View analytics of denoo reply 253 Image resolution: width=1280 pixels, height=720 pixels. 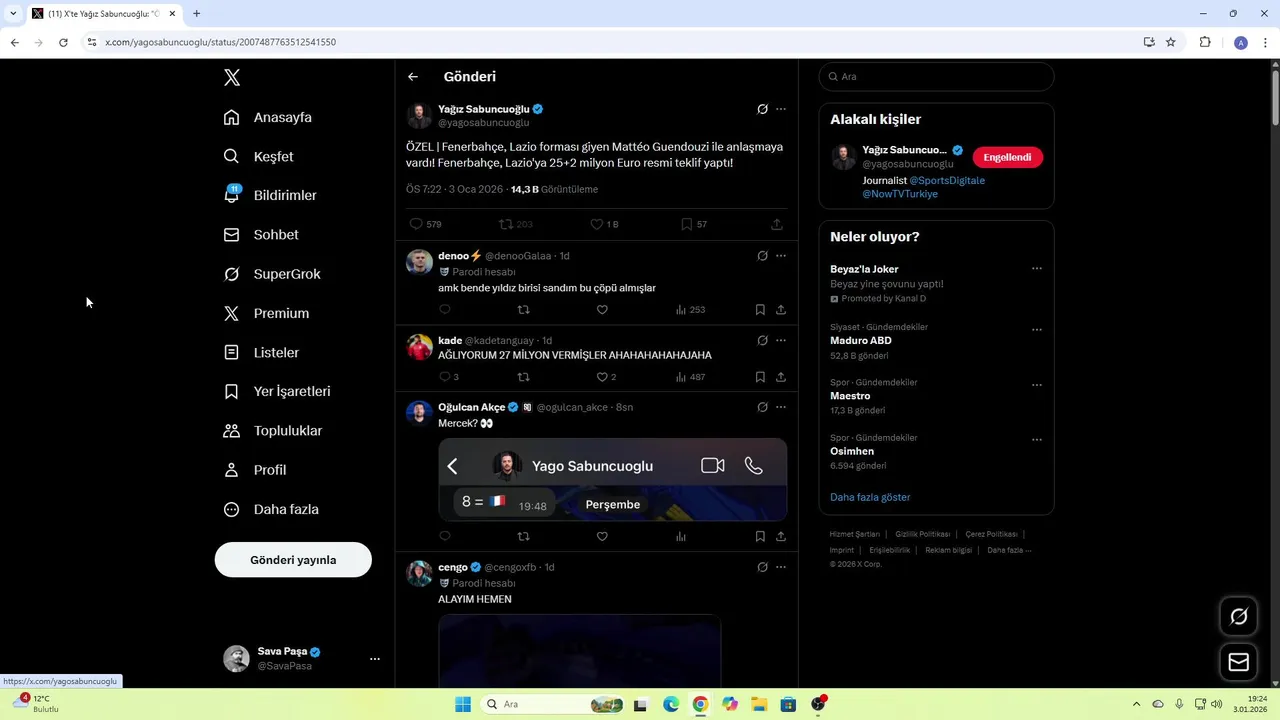coord(690,310)
